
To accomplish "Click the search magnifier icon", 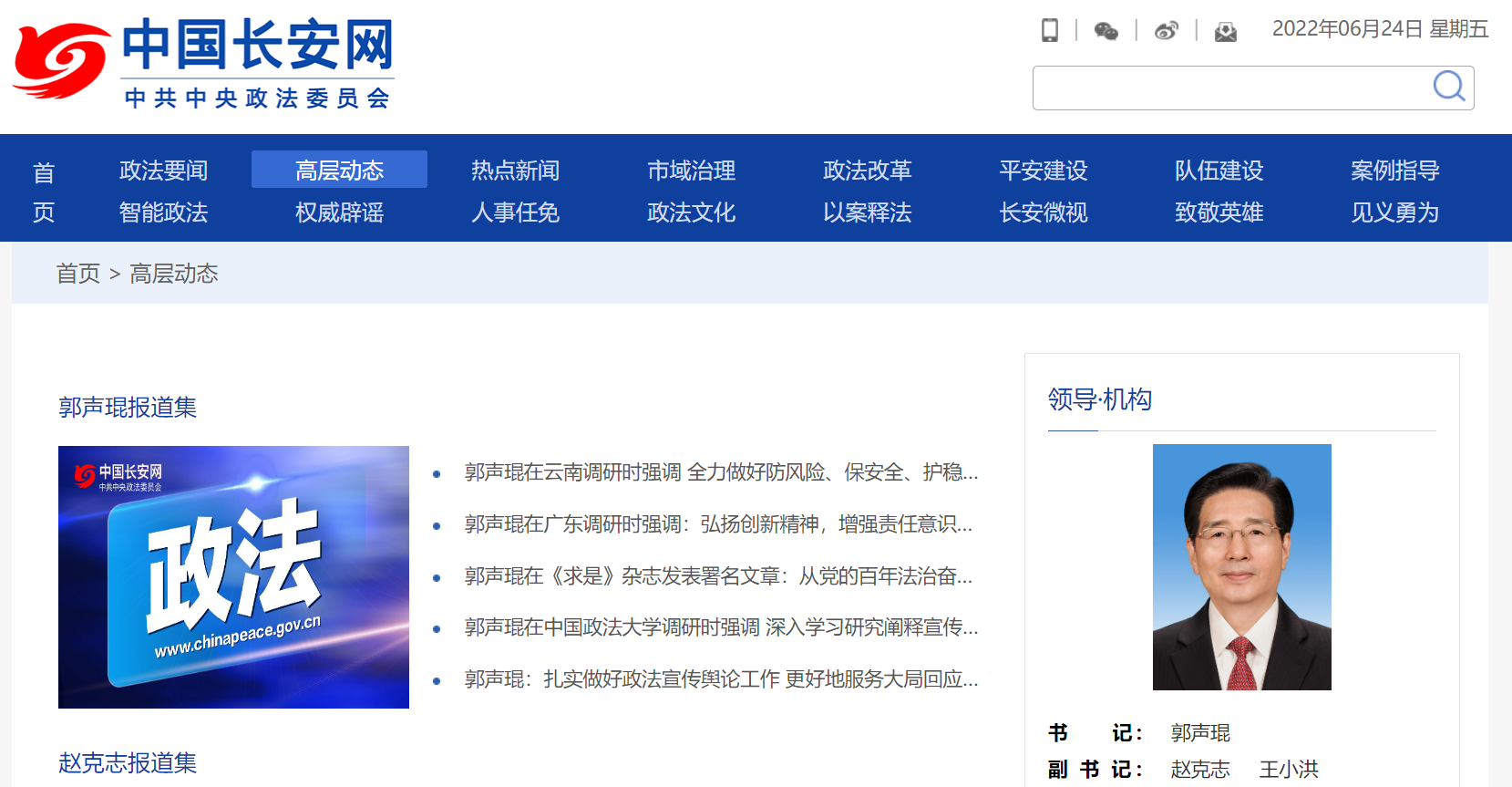I will [1449, 87].
